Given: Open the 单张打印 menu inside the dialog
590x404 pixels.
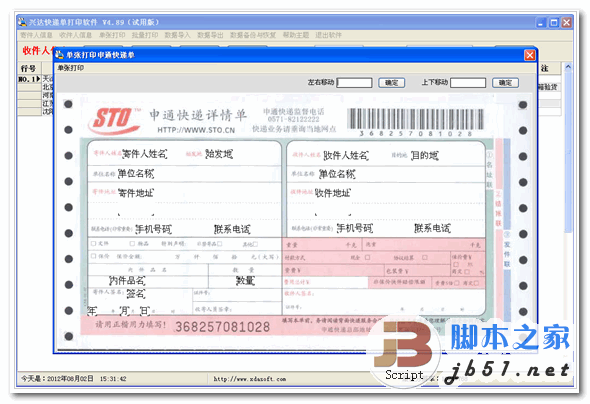Looking at the screenshot, I should pyautogui.click(x=70, y=68).
